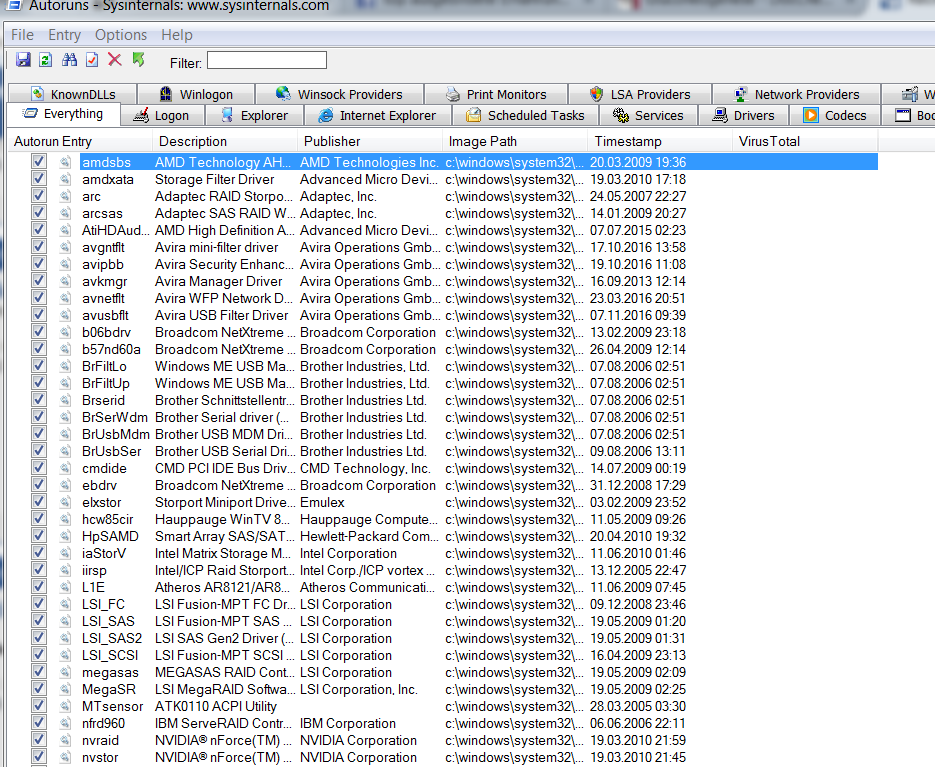Open the Options menu

coord(121,35)
